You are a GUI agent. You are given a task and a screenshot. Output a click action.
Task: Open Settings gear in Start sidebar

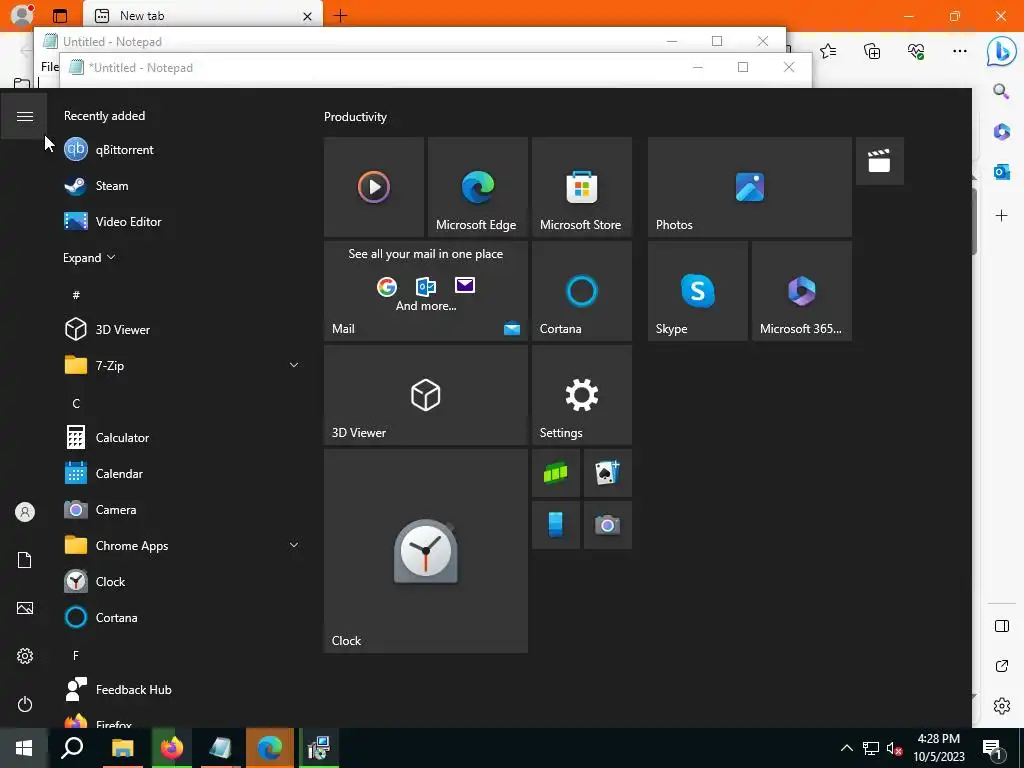coord(24,656)
